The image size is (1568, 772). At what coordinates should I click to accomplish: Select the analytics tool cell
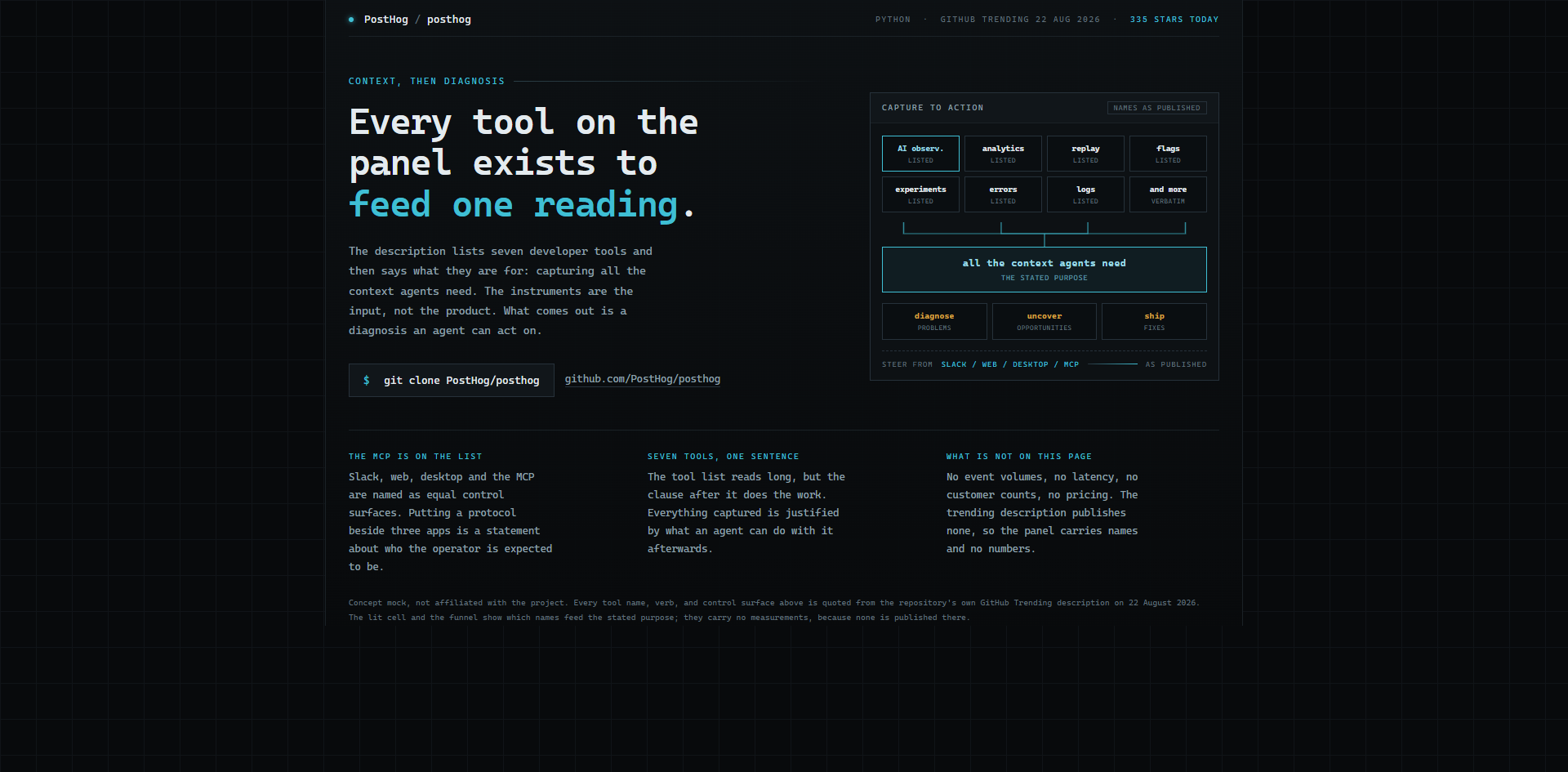[x=1003, y=154]
